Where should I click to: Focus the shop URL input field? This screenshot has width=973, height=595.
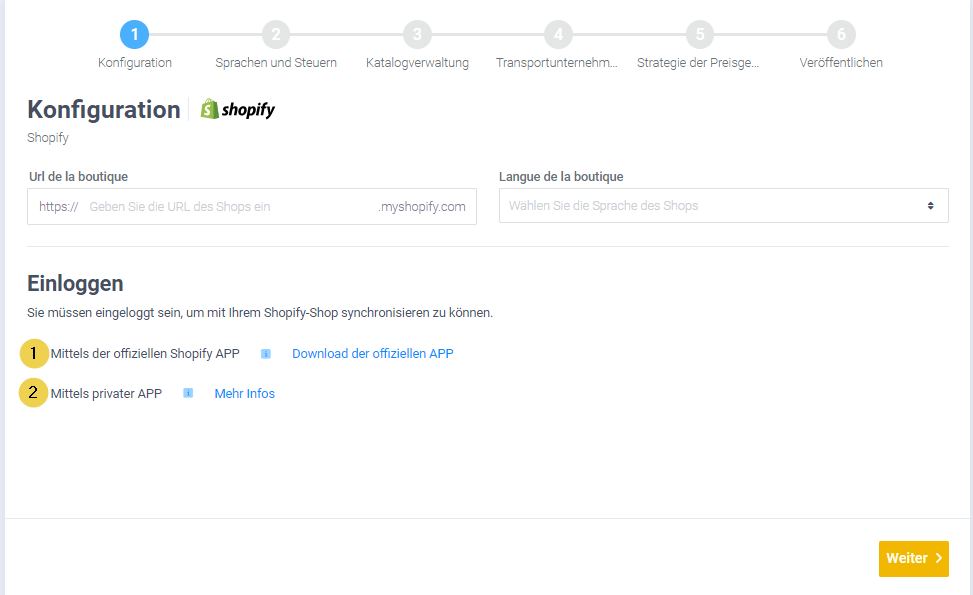coord(230,207)
